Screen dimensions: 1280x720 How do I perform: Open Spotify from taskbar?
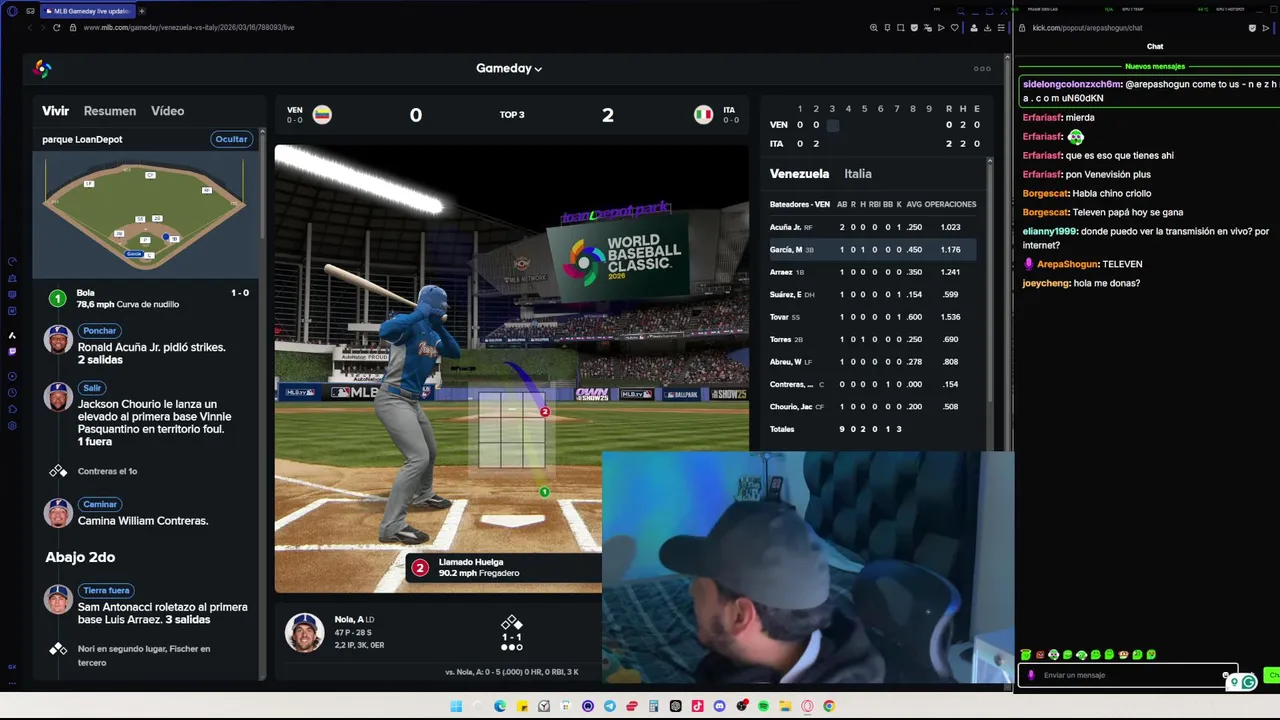[x=763, y=706]
